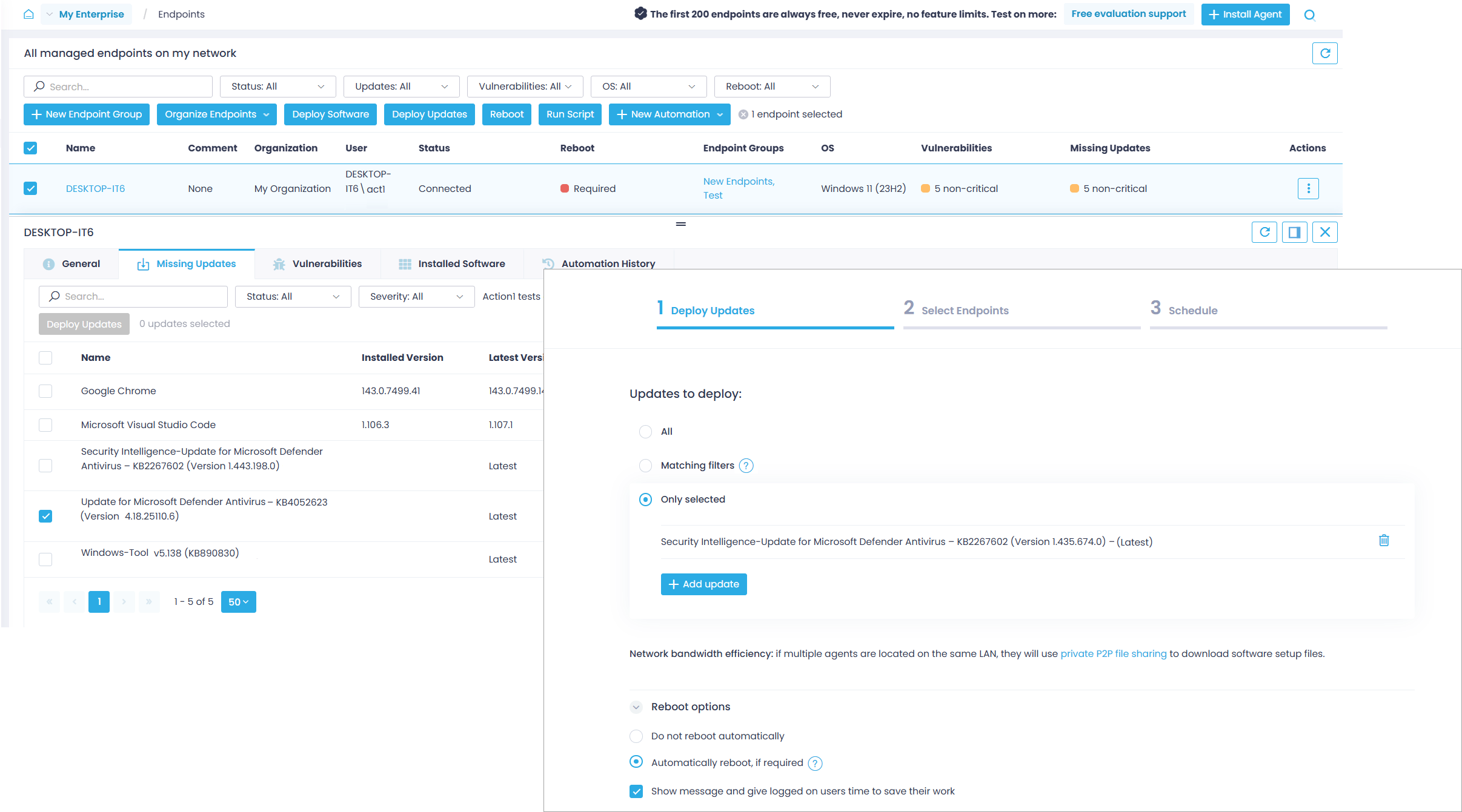The width and height of the screenshot is (1462, 812).
Task: Open the actions menu for DESKTOP-IT6
Action: (x=1308, y=188)
